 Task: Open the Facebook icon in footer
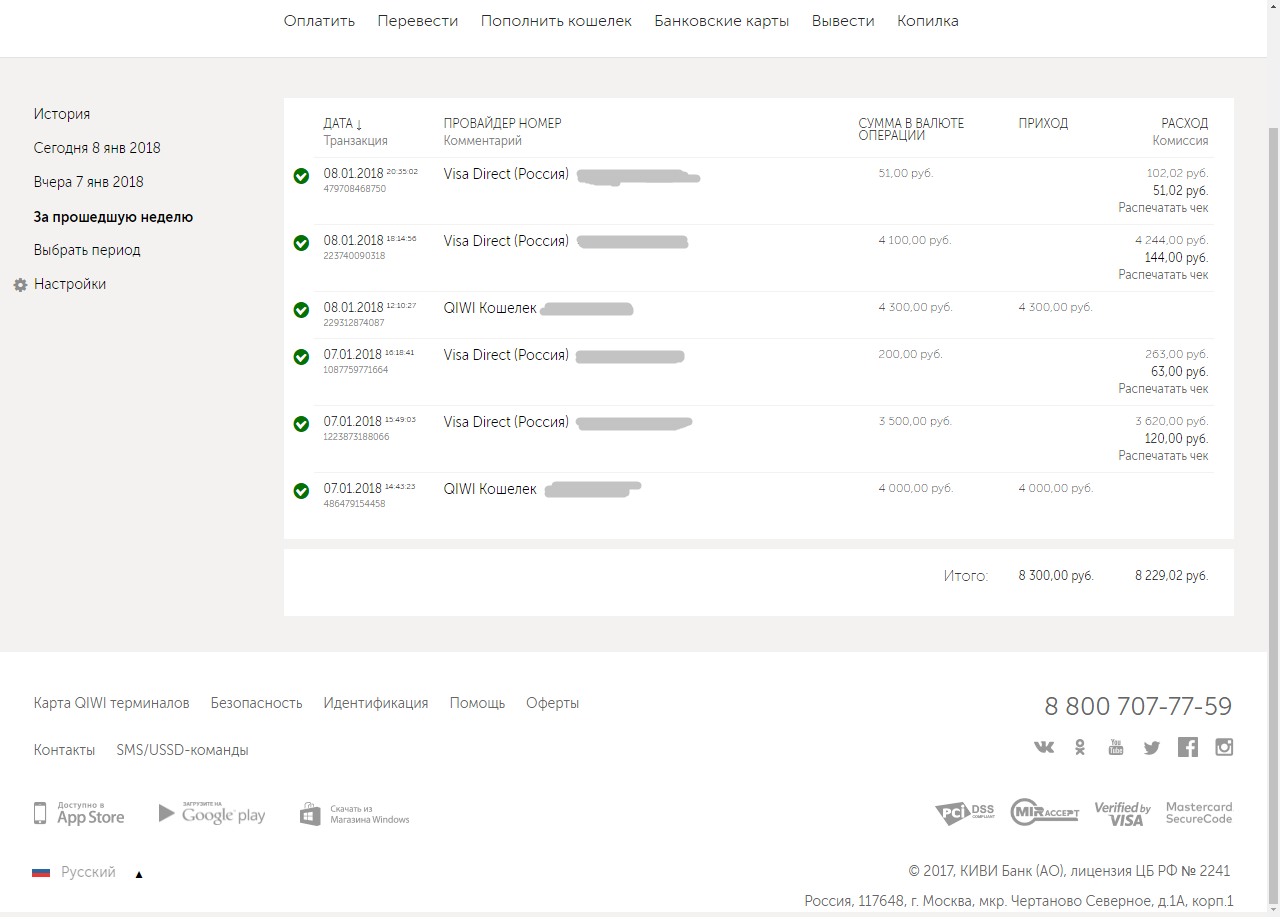click(1188, 747)
